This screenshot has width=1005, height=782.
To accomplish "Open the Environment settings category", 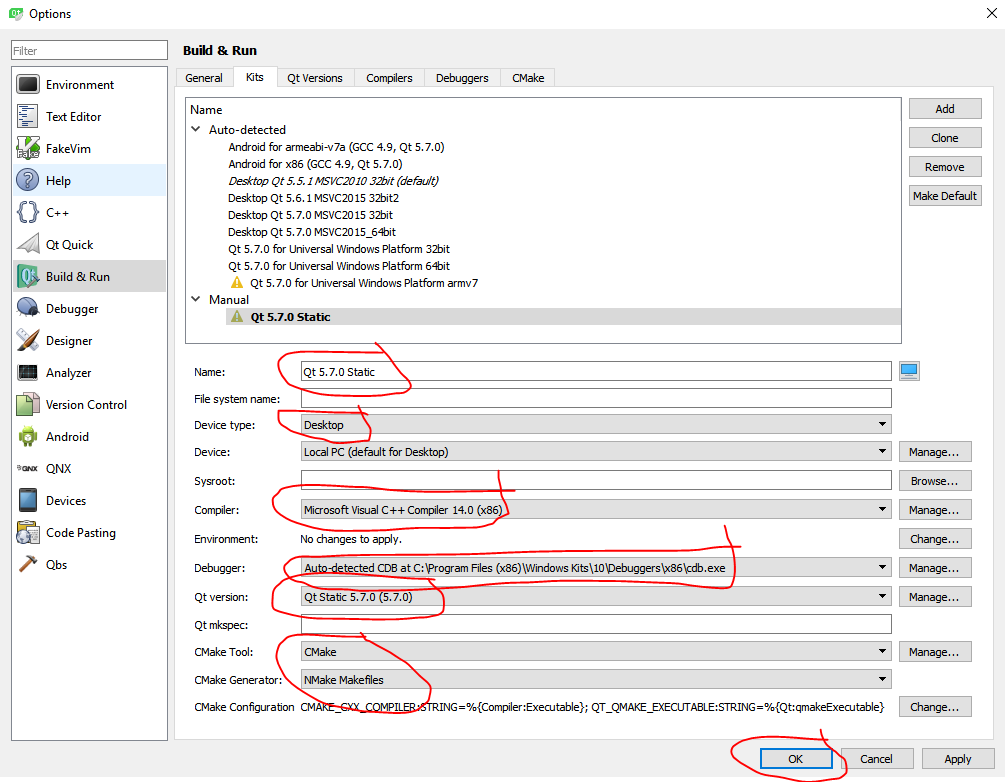I will tap(89, 85).
